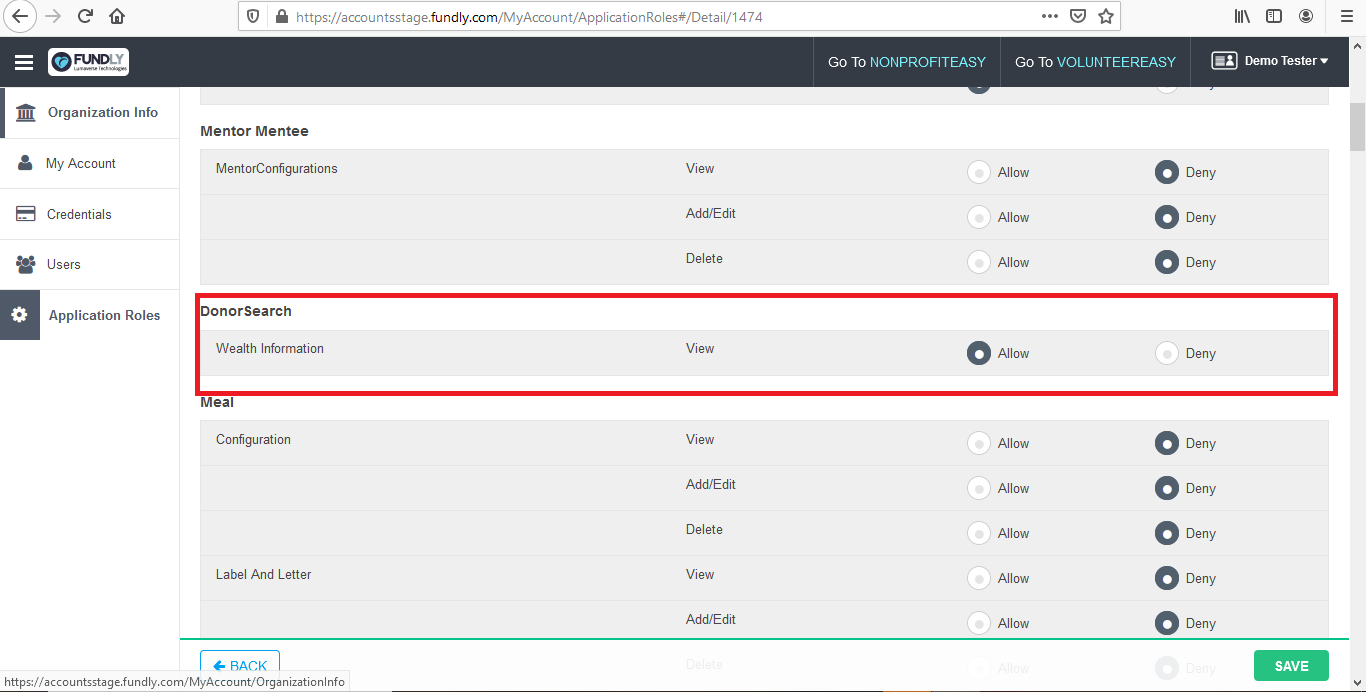
Task: Select Allow for Meal Configuration View
Action: [978, 443]
